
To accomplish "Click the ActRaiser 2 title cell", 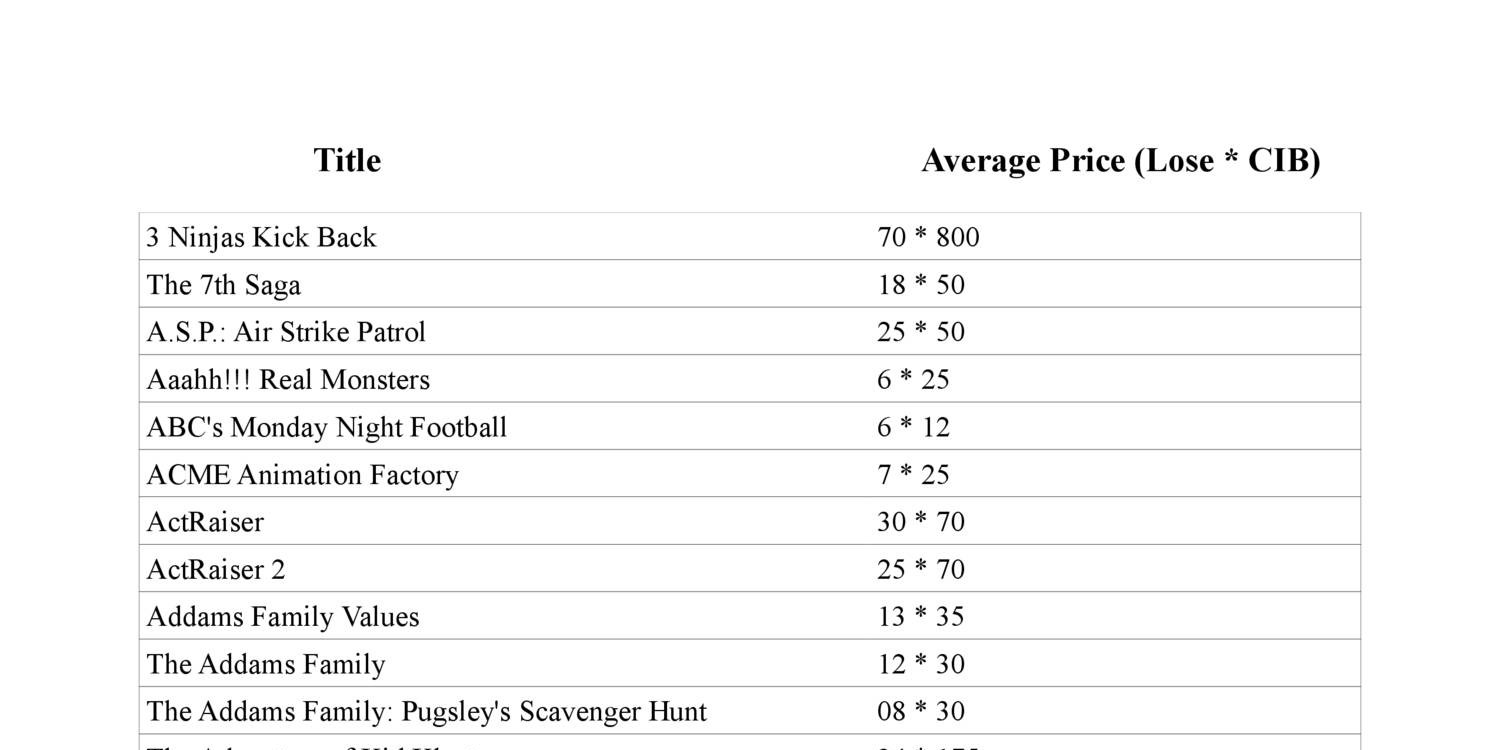I will [x=216, y=569].
